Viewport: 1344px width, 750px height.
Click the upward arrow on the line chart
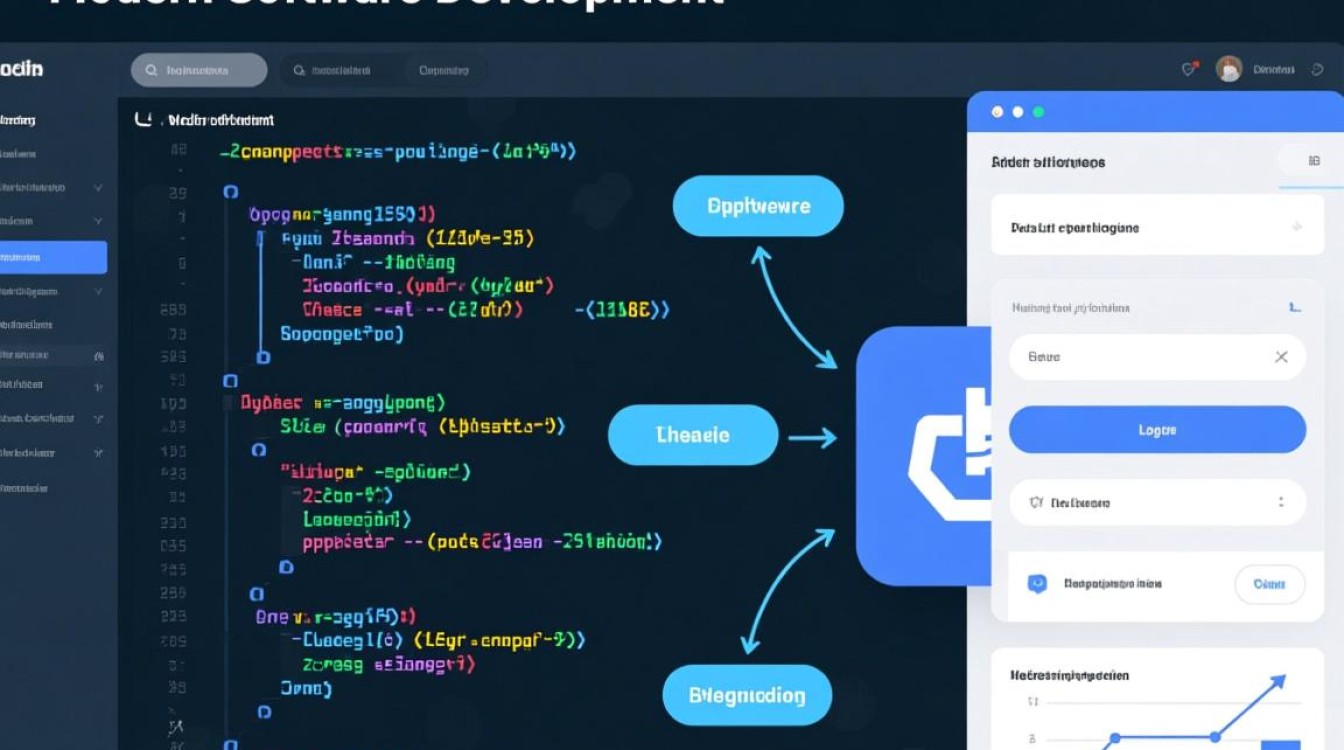1276,682
